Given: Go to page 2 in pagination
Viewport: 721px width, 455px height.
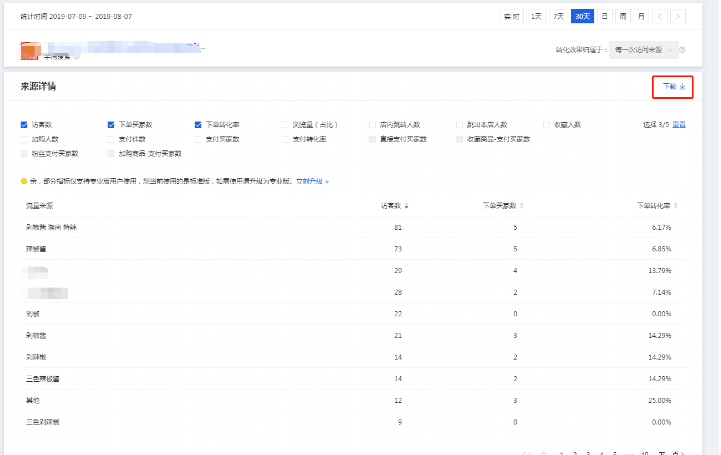Looking at the screenshot, I should [x=573, y=452].
